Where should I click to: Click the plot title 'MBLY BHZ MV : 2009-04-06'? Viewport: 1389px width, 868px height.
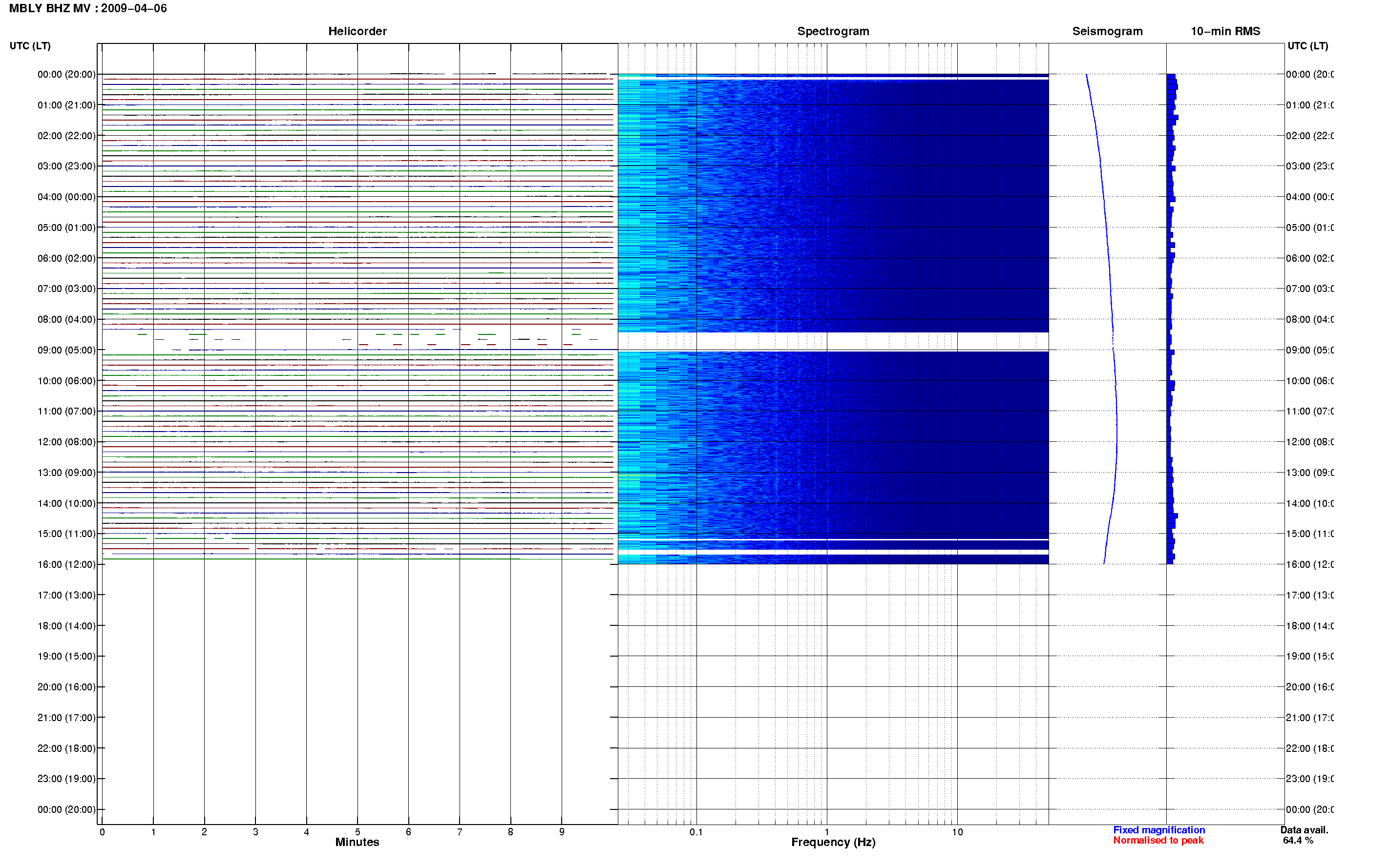(88, 9)
